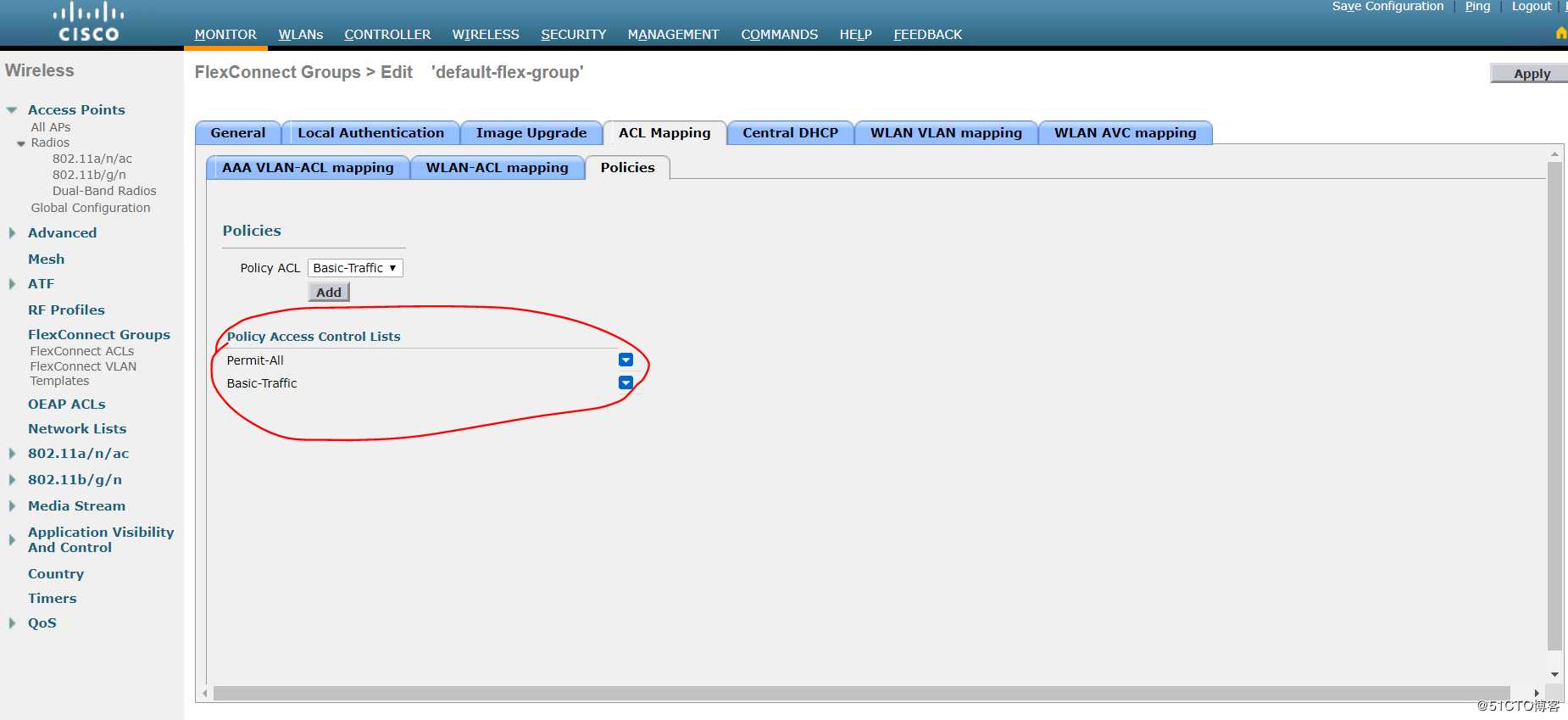
Task: Open All APs in sidebar
Action: click(51, 127)
